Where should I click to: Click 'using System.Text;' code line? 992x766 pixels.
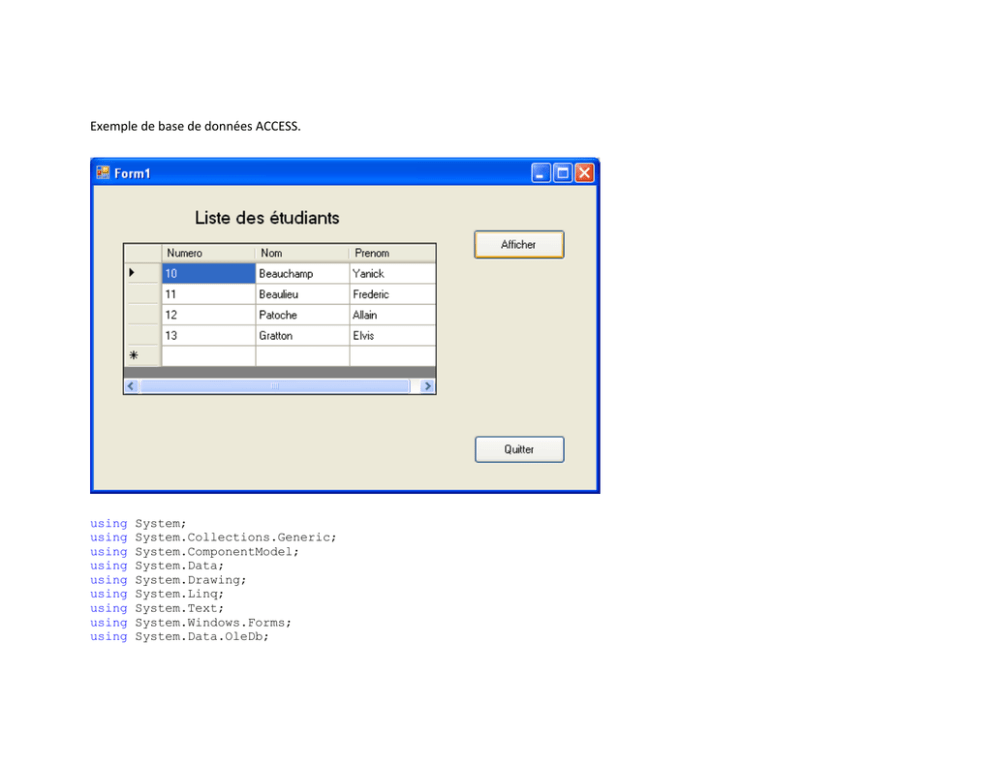(x=157, y=608)
